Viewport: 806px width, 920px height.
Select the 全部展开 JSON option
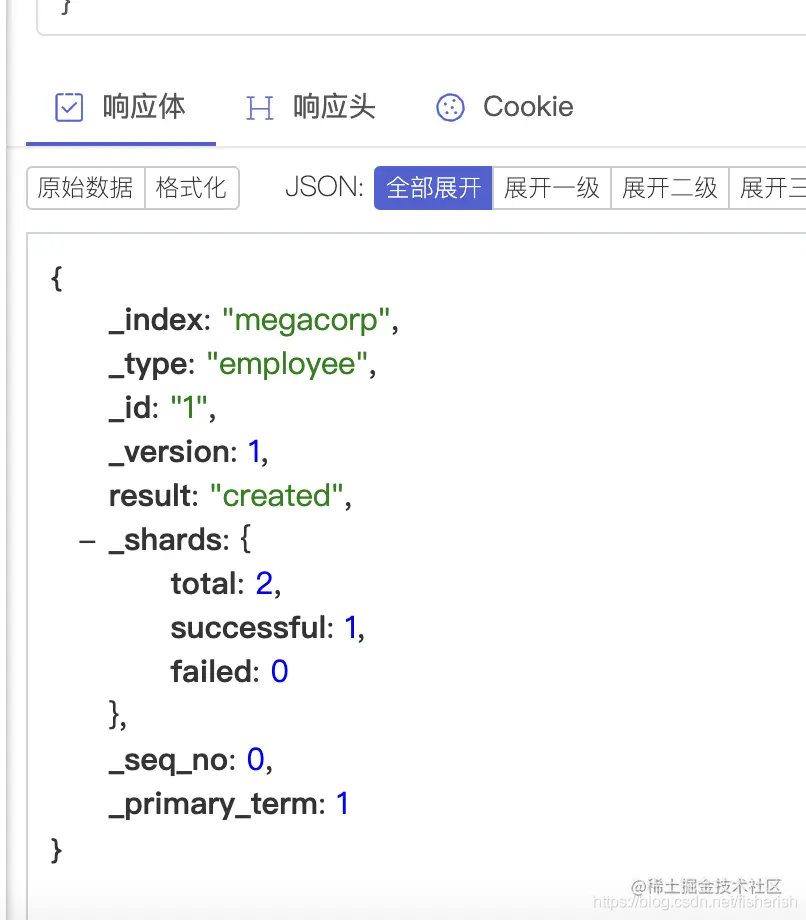[x=432, y=187]
